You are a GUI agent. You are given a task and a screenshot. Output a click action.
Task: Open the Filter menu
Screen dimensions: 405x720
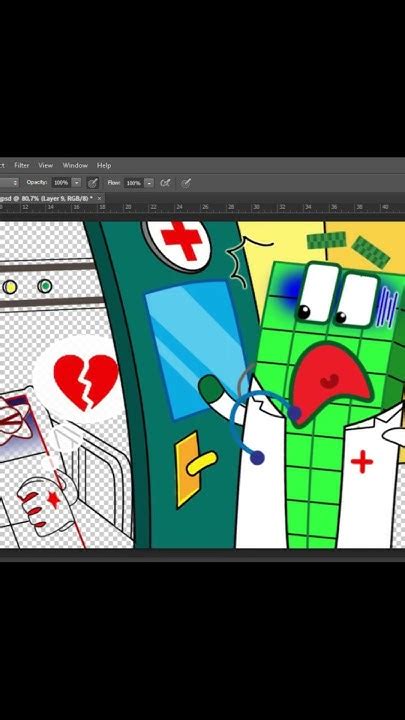tap(22, 165)
